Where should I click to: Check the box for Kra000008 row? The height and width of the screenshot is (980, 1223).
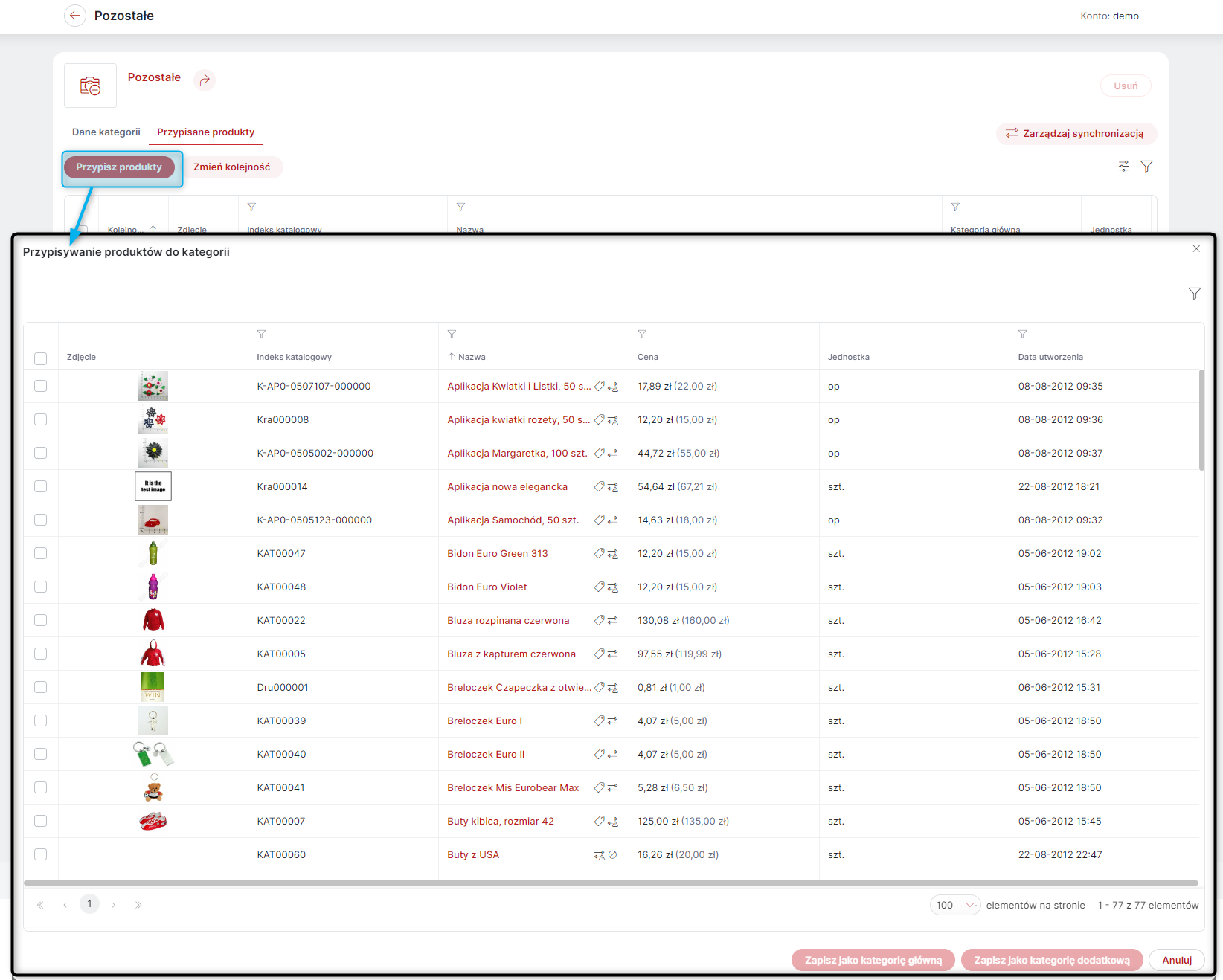(41, 419)
